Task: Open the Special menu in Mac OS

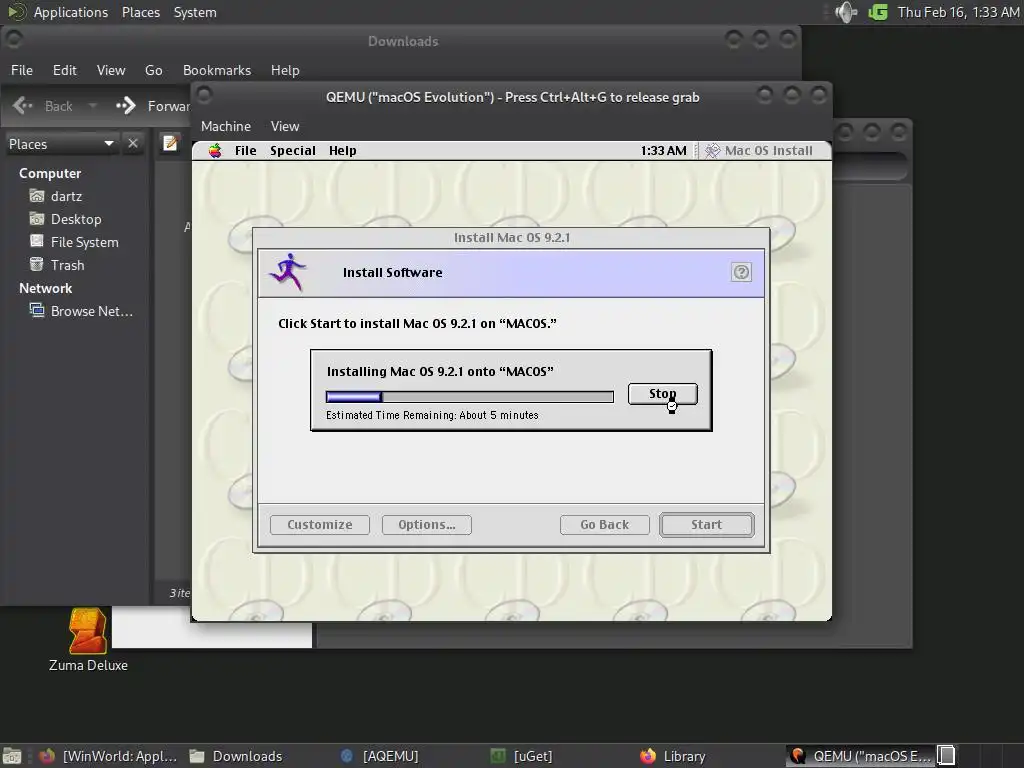Action: 293,151
